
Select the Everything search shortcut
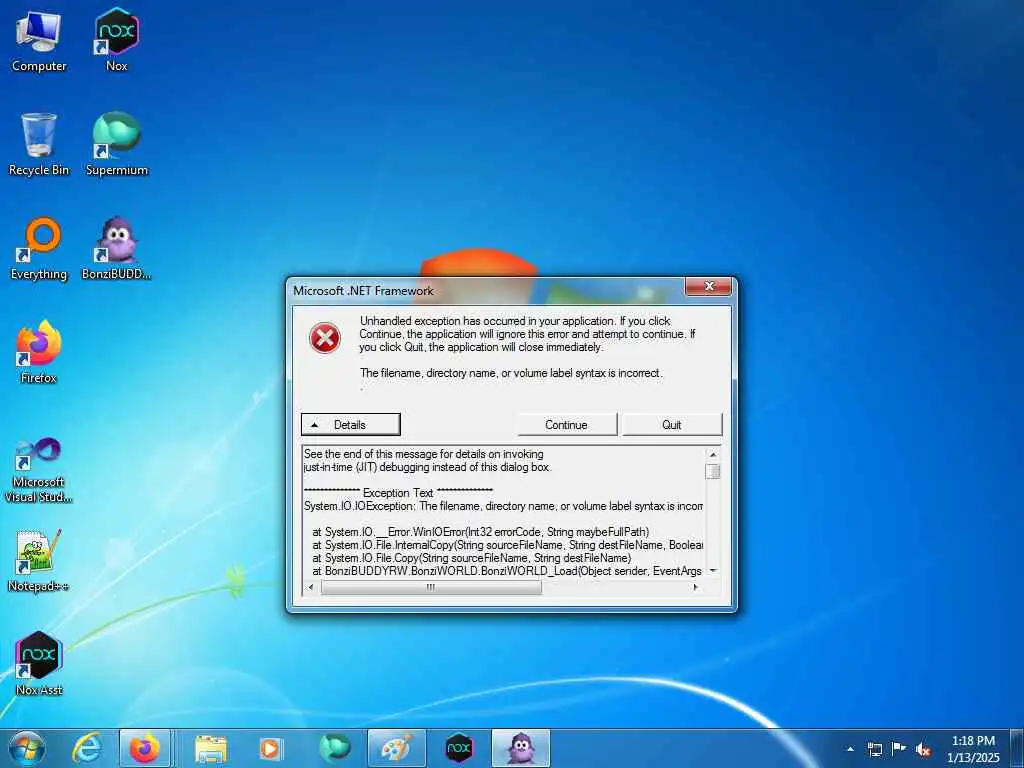tap(39, 249)
